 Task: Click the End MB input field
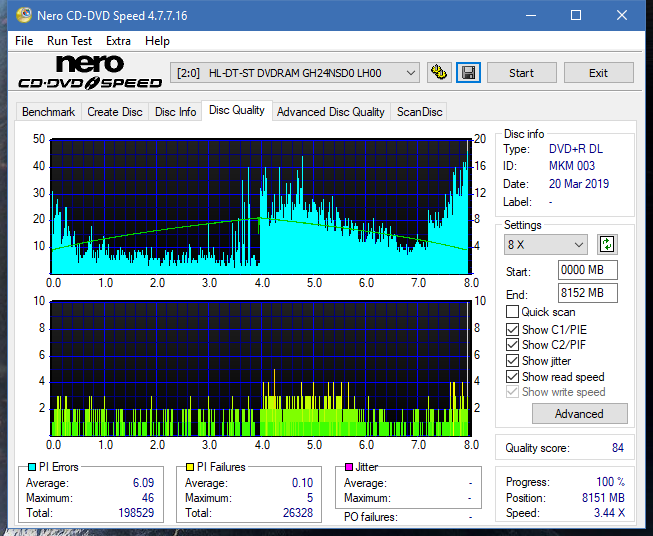tap(587, 293)
